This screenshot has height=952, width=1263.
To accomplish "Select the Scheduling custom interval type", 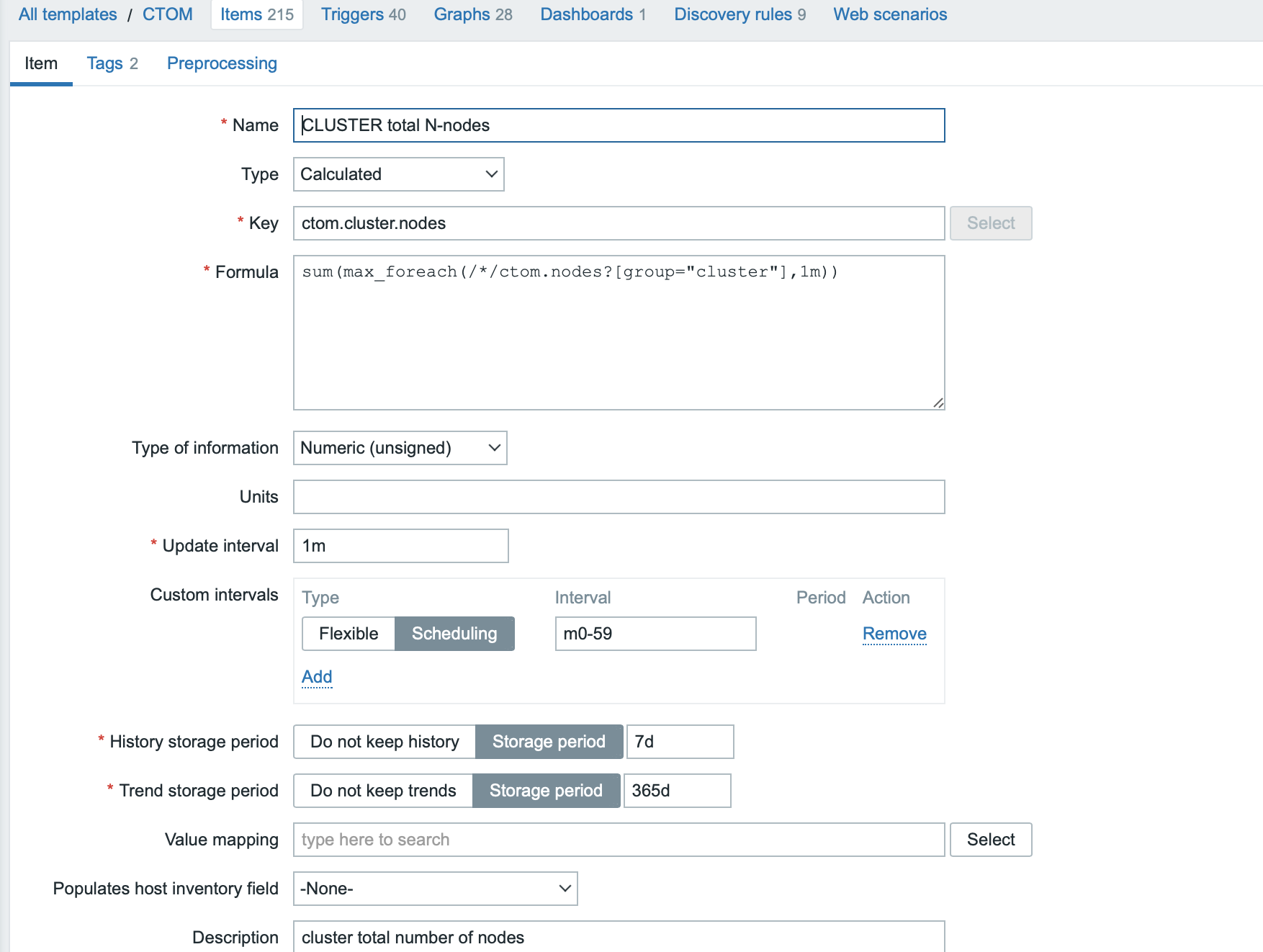I will (x=454, y=634).
